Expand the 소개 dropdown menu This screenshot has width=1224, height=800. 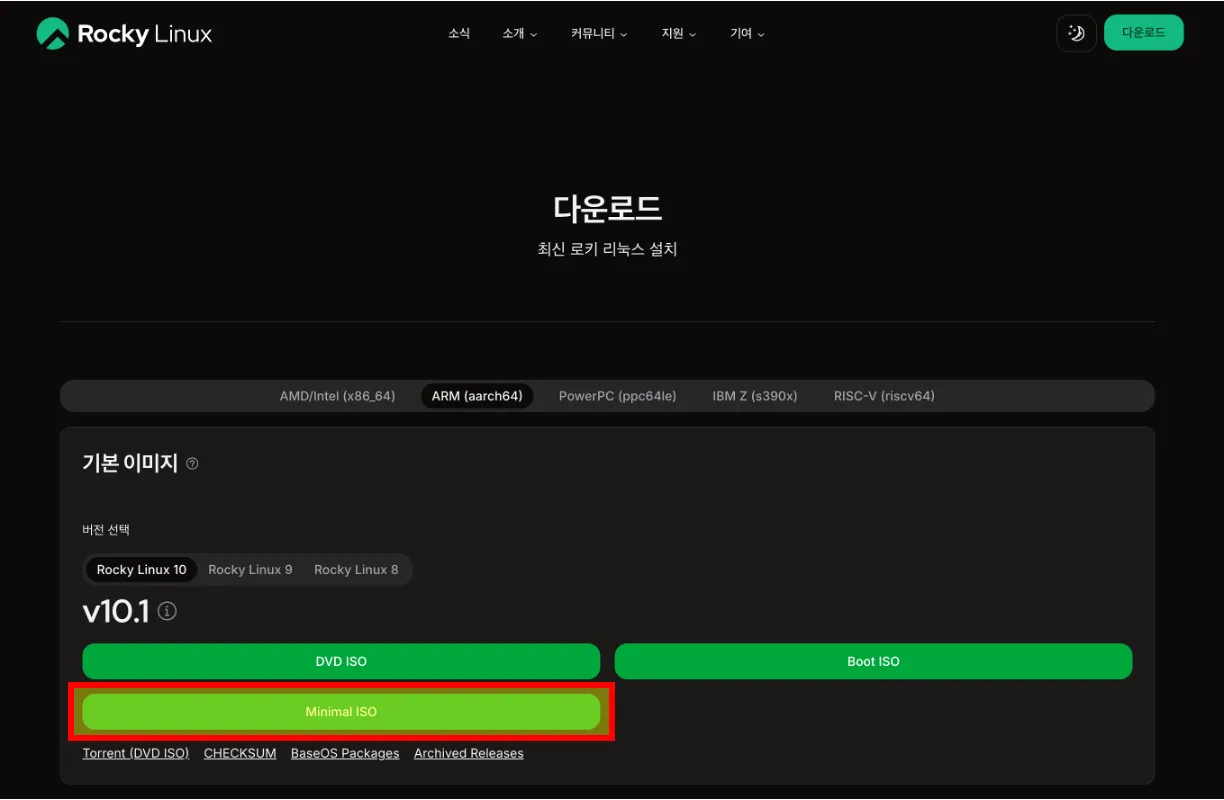coord(519,33)
